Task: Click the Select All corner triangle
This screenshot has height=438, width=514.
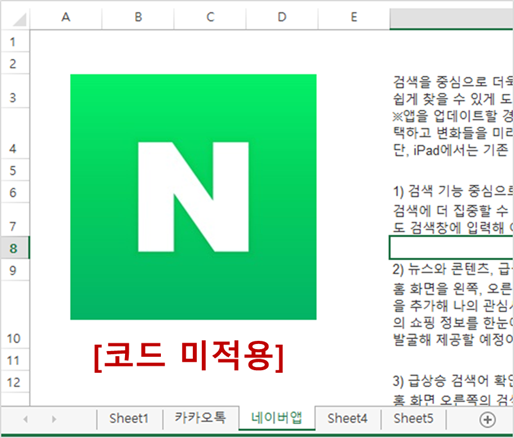Action: (x=20, y=19)
